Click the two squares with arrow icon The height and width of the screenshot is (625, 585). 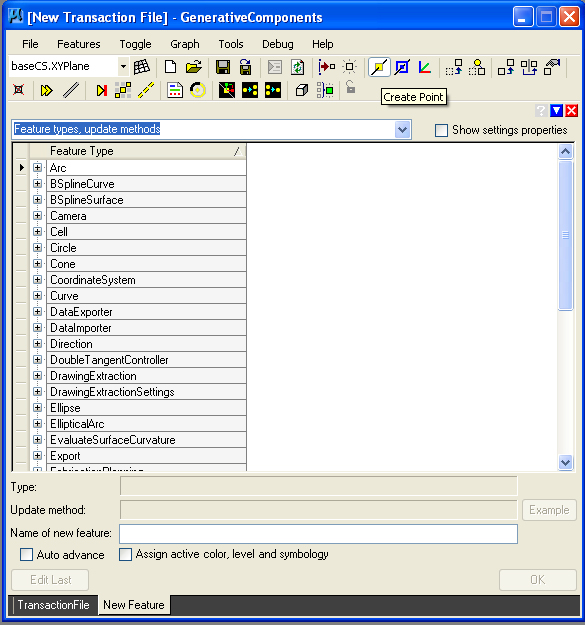[x=506, y=67]
